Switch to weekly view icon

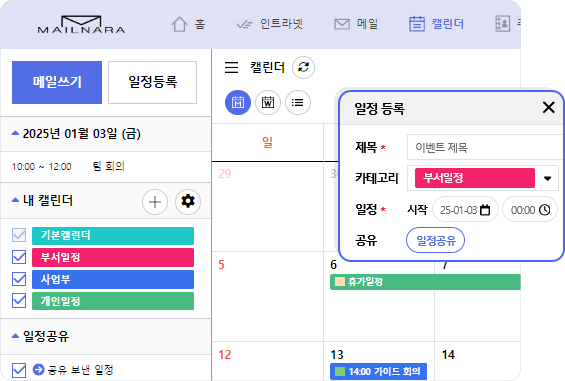[268, 103]
